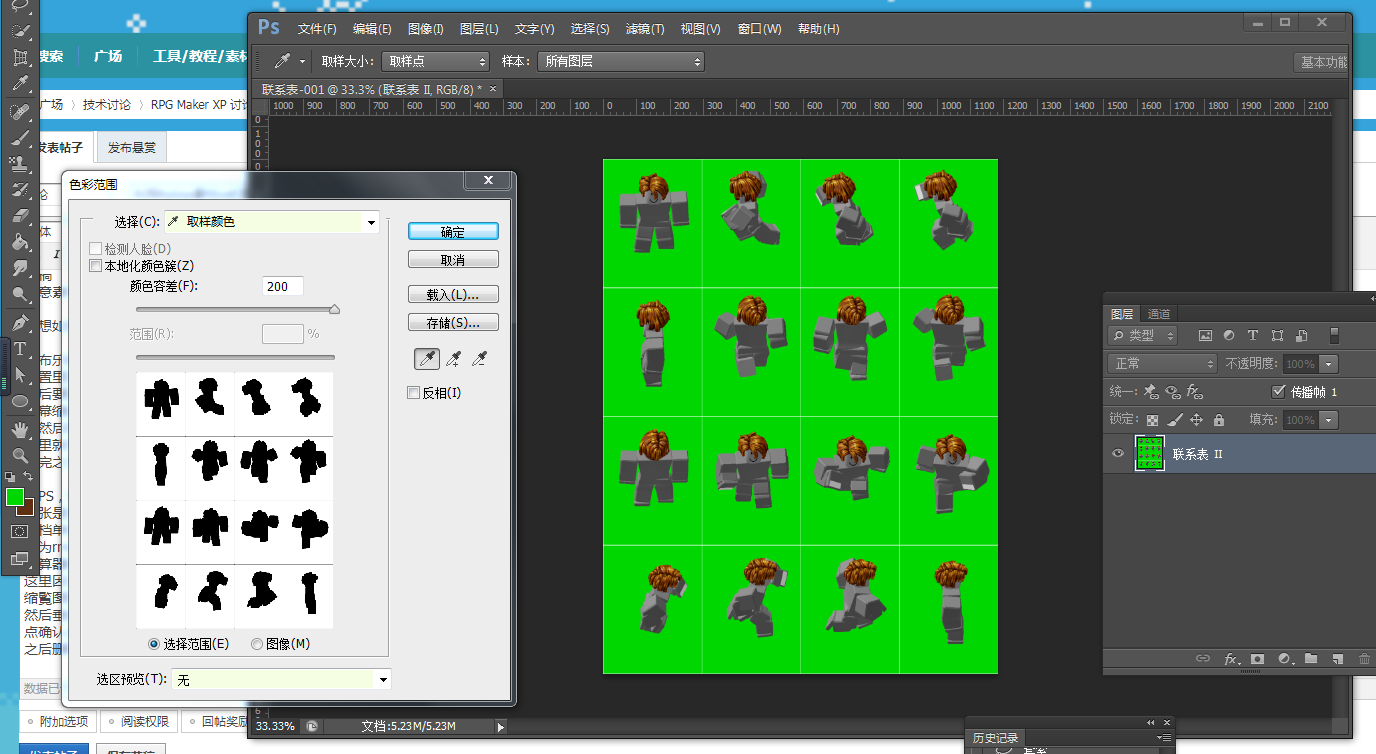Tick the 反相 invert checkbox
Image resolution: width=1376 pixels, height=754 pixels.
414,393
